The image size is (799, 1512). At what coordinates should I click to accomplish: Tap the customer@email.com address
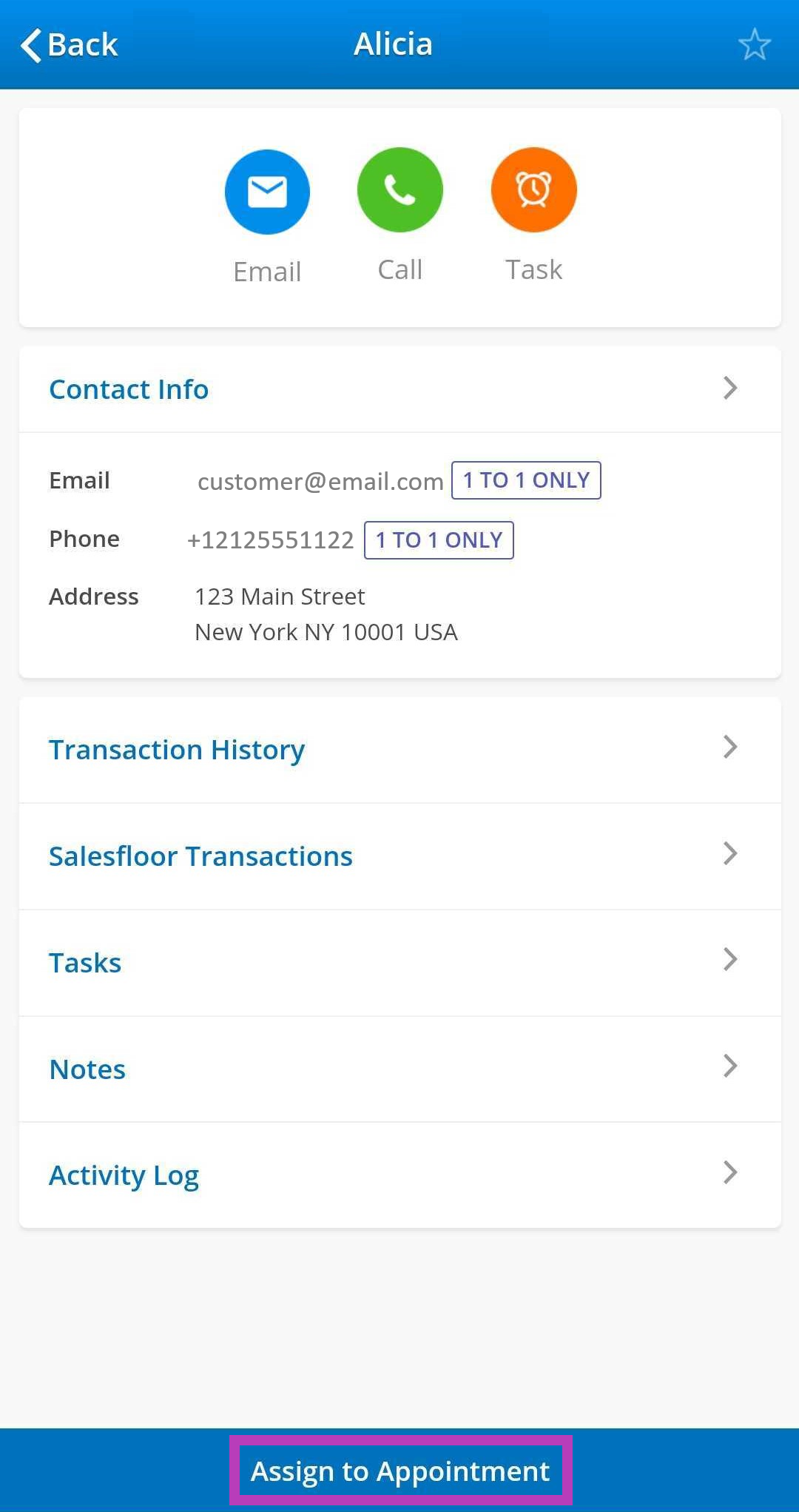coord(320,482)
